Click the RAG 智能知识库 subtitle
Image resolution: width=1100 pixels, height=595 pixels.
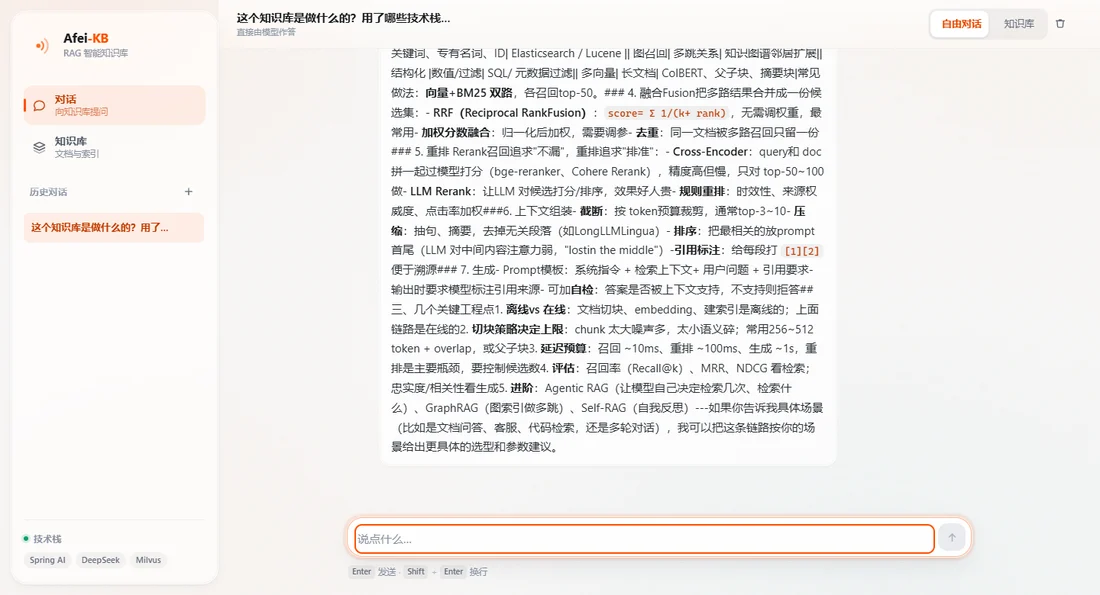pos(95,53)
